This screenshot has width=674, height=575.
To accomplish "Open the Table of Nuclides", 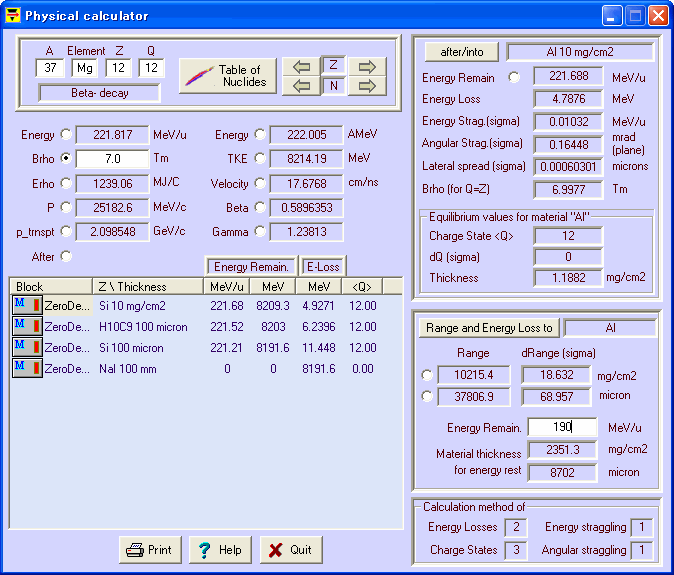I will click(228, 76).
